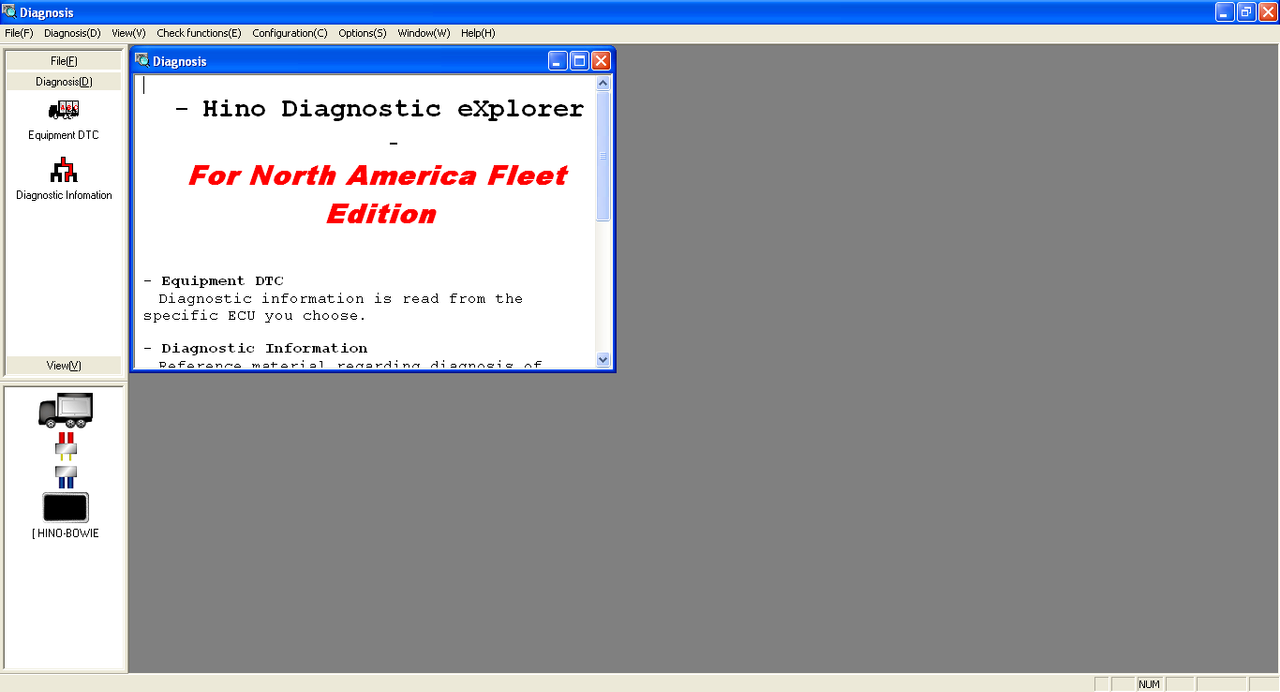The image size is (1280, 692).
Task: Minimize the inner Diagnosis window
Action: [x=558, y=61]
